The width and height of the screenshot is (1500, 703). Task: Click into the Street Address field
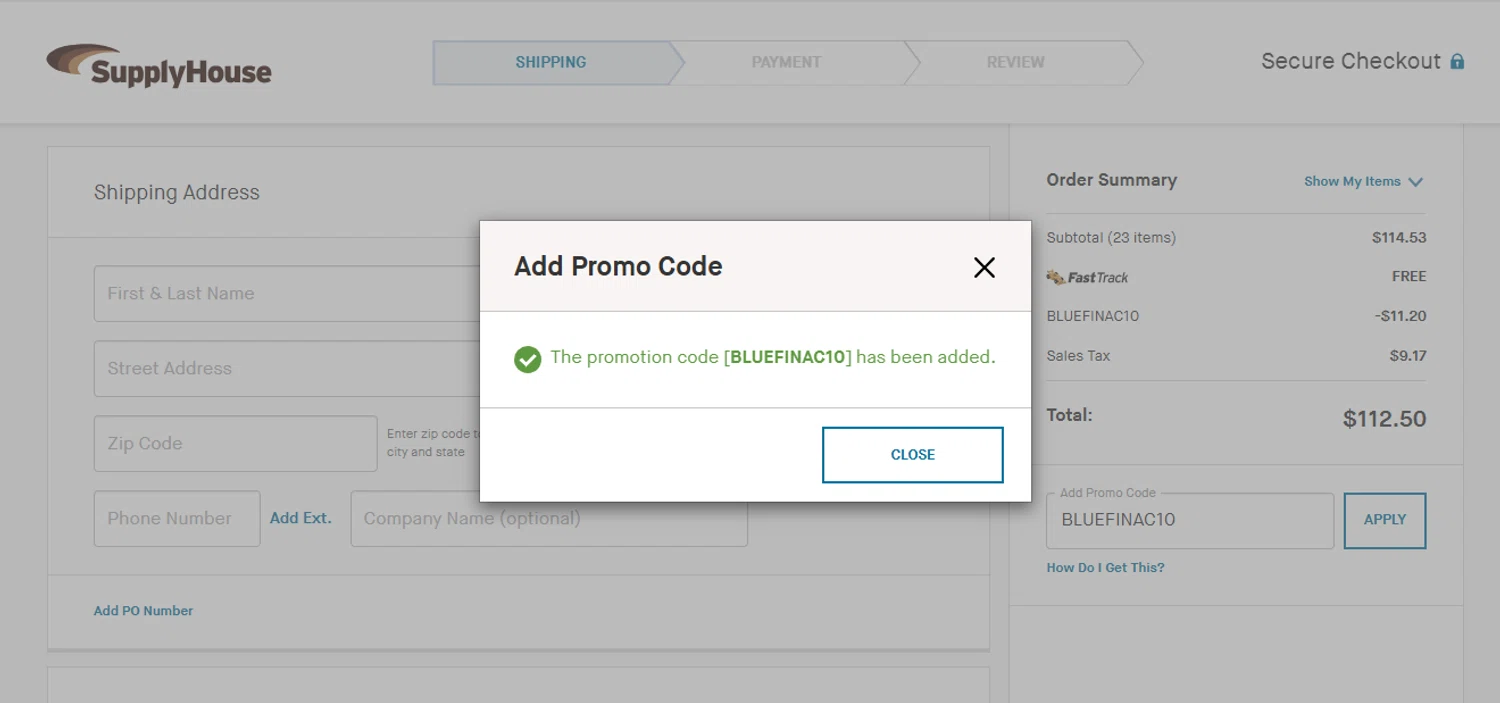click(287, 369)
